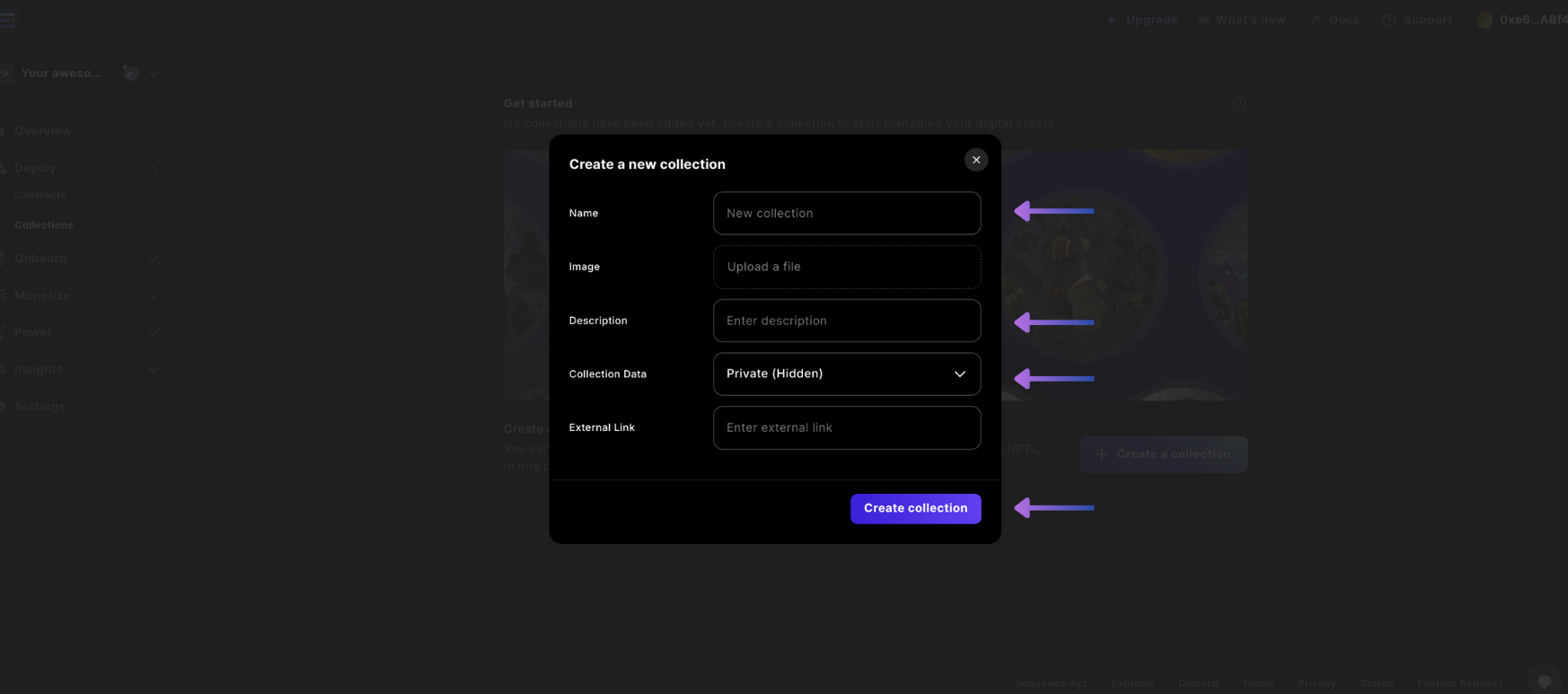This screenshot has width=1568, height=694.
Task: Click the Name input field
Action: [847, 213]
